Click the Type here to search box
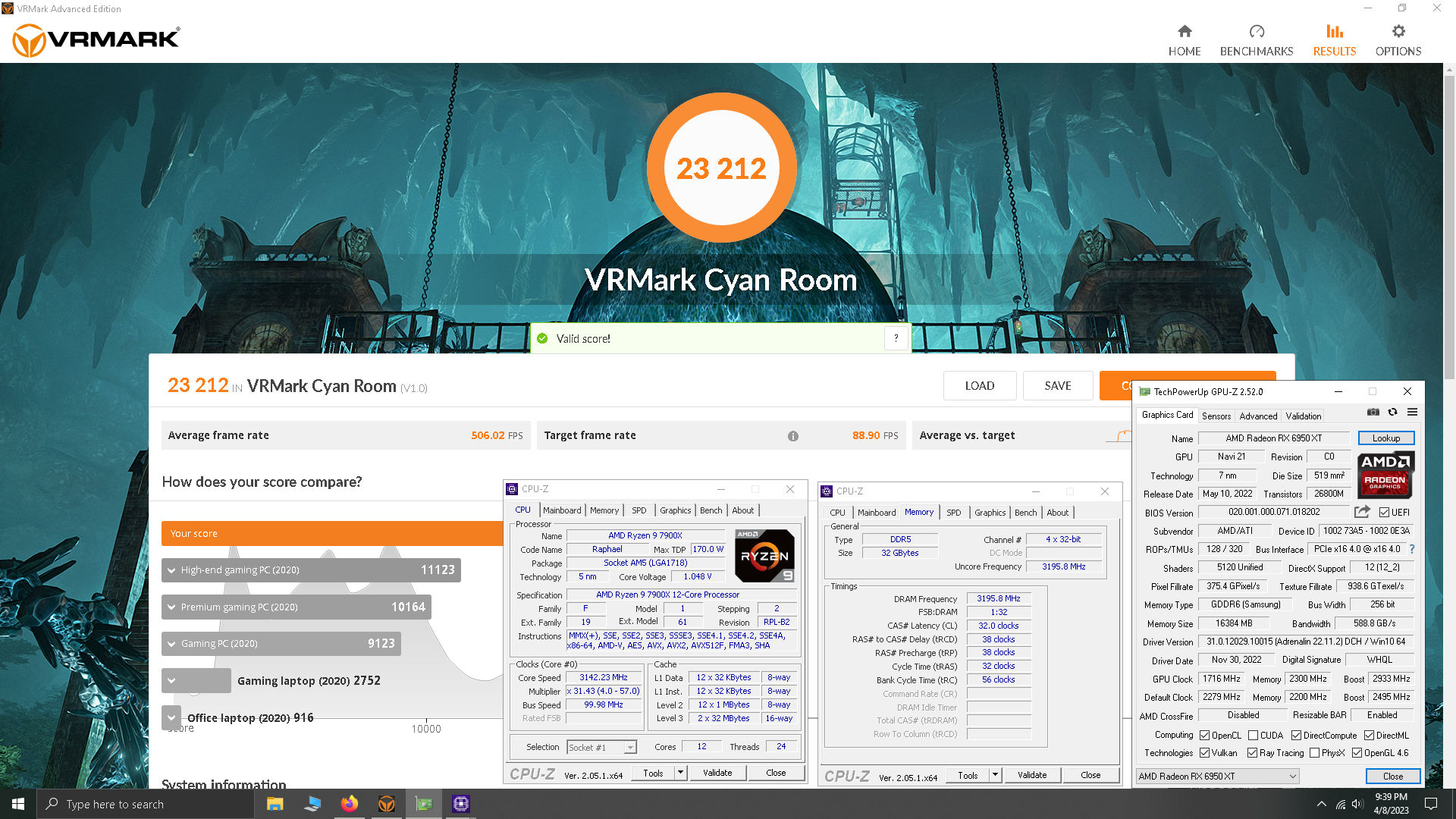1456x819 pixels. pos(145,804)
